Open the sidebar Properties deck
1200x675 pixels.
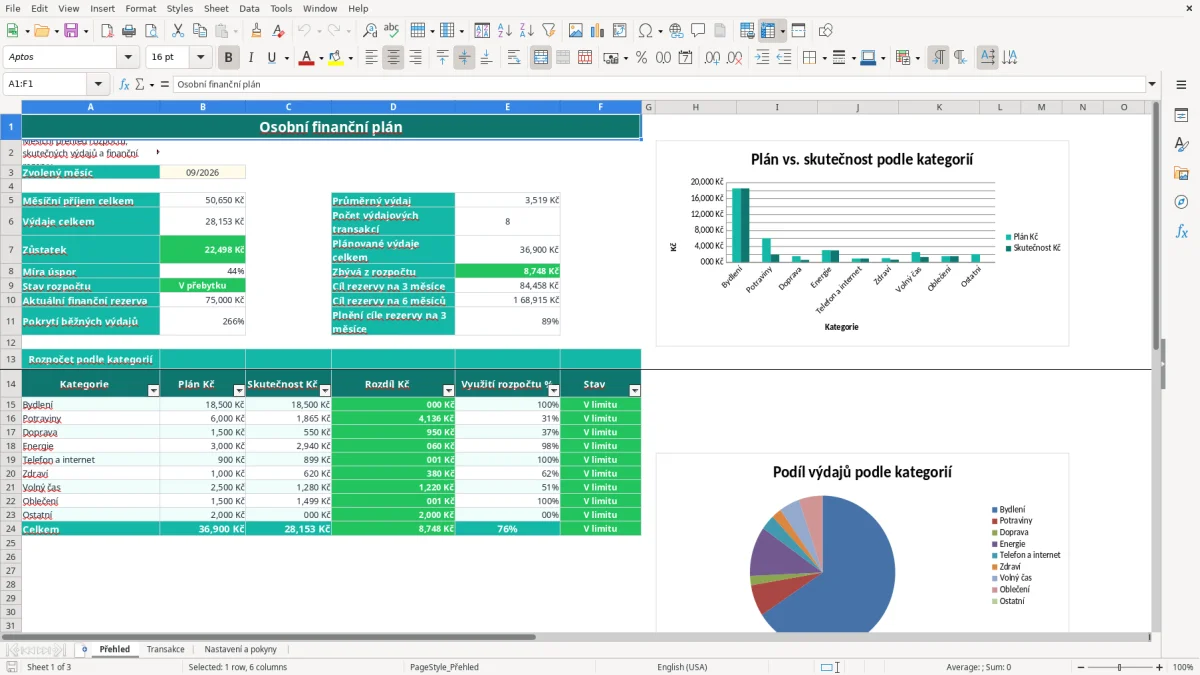(1181, 115)
